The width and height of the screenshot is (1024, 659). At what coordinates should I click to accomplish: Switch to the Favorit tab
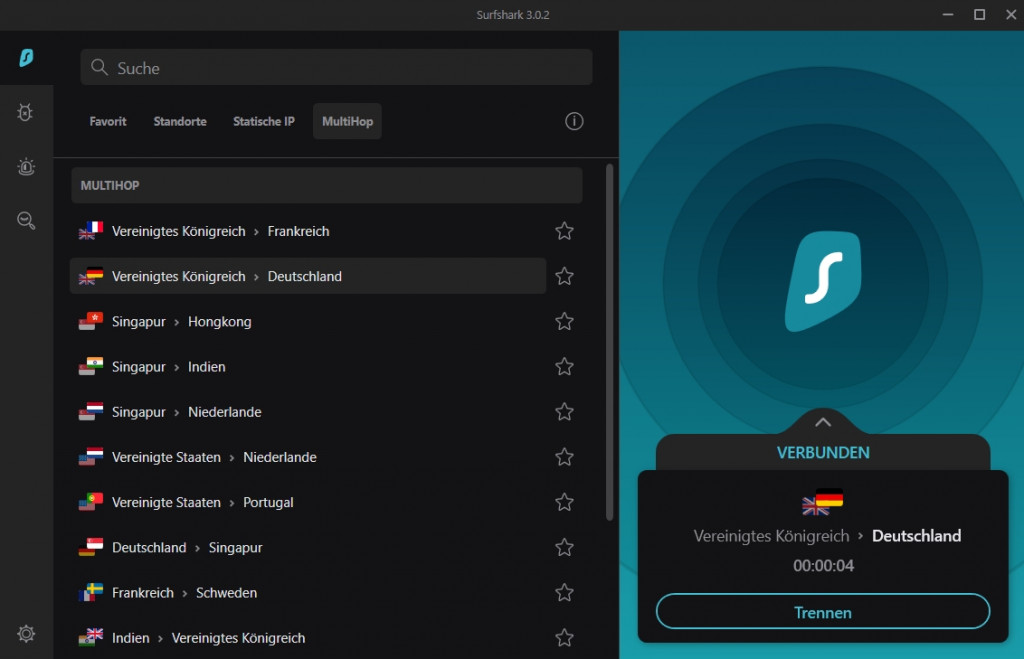coord(108,121)
